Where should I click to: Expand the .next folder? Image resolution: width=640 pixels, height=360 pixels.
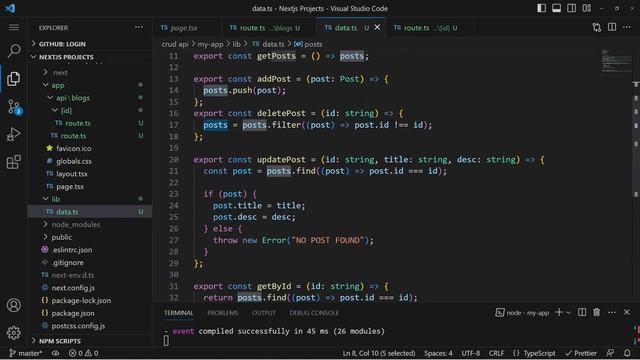(x=90, y=72)
